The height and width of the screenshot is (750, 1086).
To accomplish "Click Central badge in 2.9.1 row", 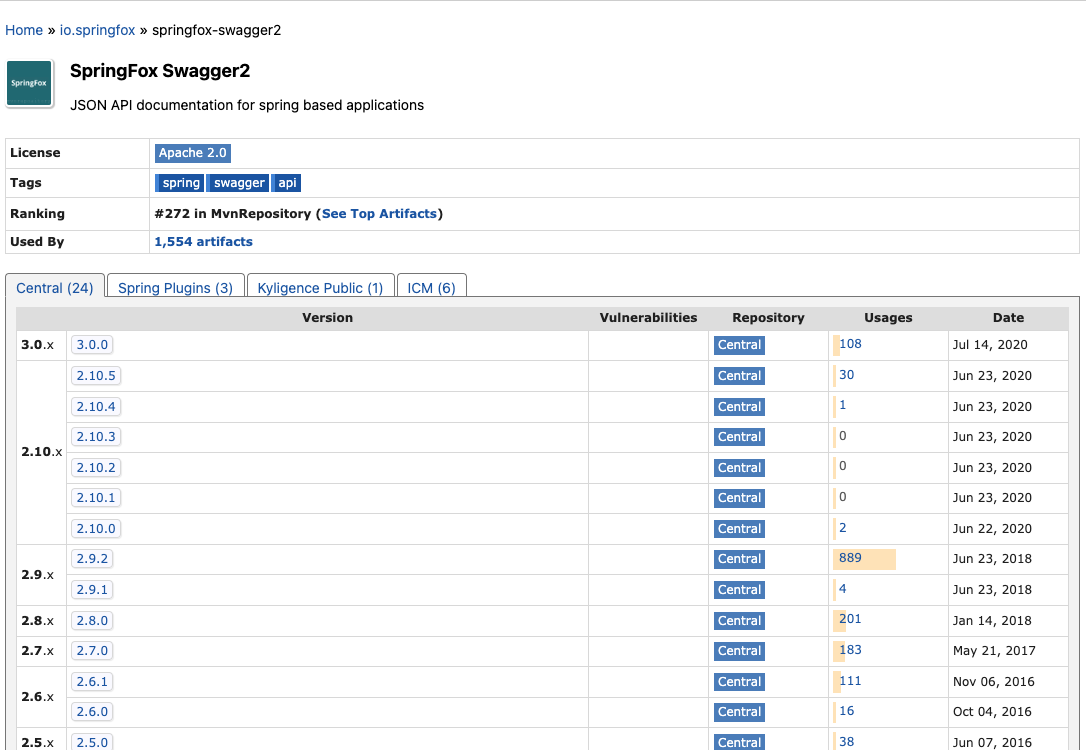I will [739, 589].
